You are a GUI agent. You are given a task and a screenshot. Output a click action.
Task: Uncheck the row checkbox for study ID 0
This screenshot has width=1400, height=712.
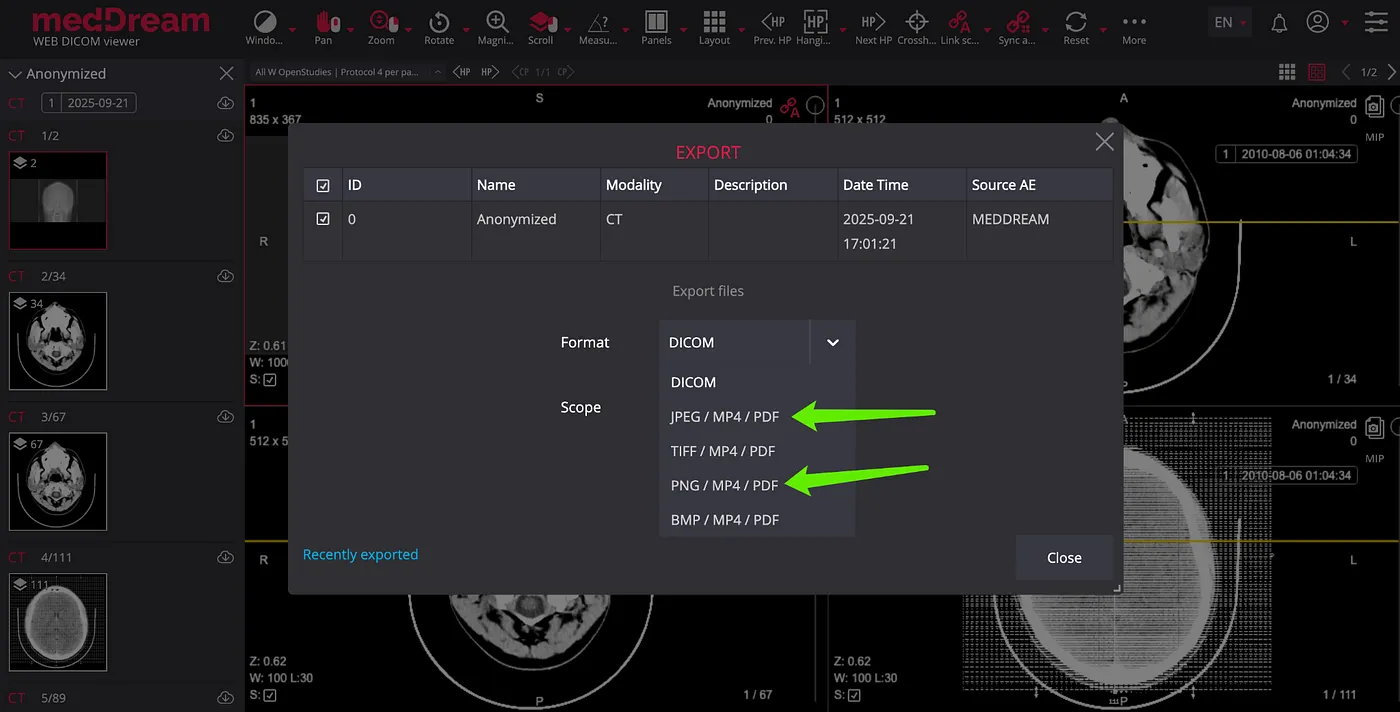(x=323, y=219)
